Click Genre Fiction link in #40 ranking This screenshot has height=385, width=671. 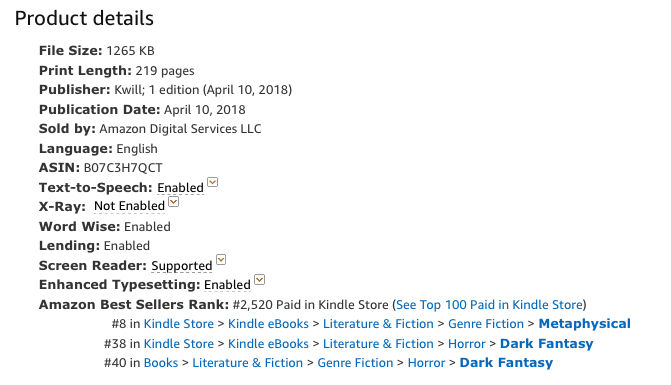tap(355, 363)
